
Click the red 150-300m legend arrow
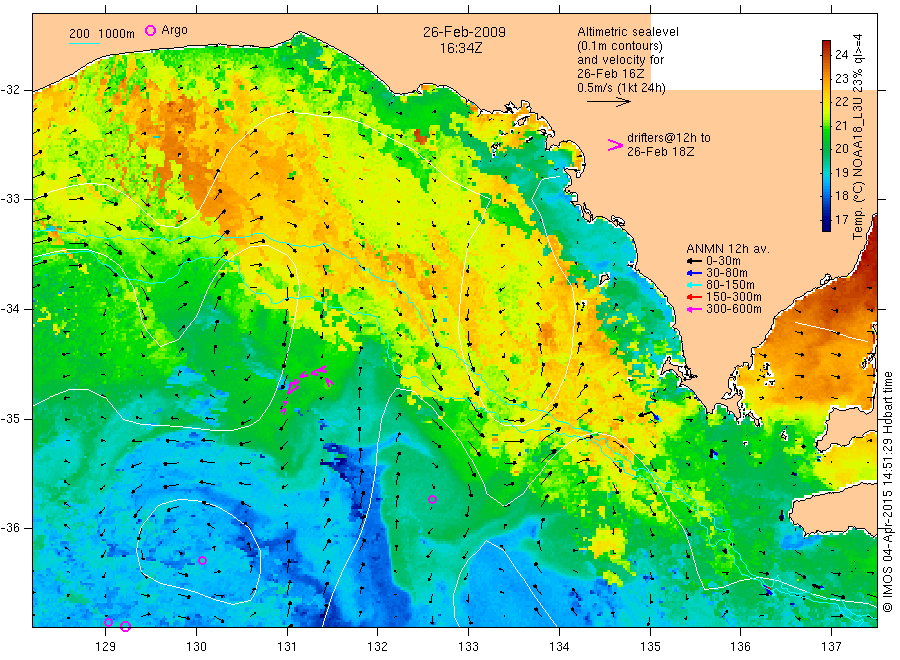[x=695, y=297]
